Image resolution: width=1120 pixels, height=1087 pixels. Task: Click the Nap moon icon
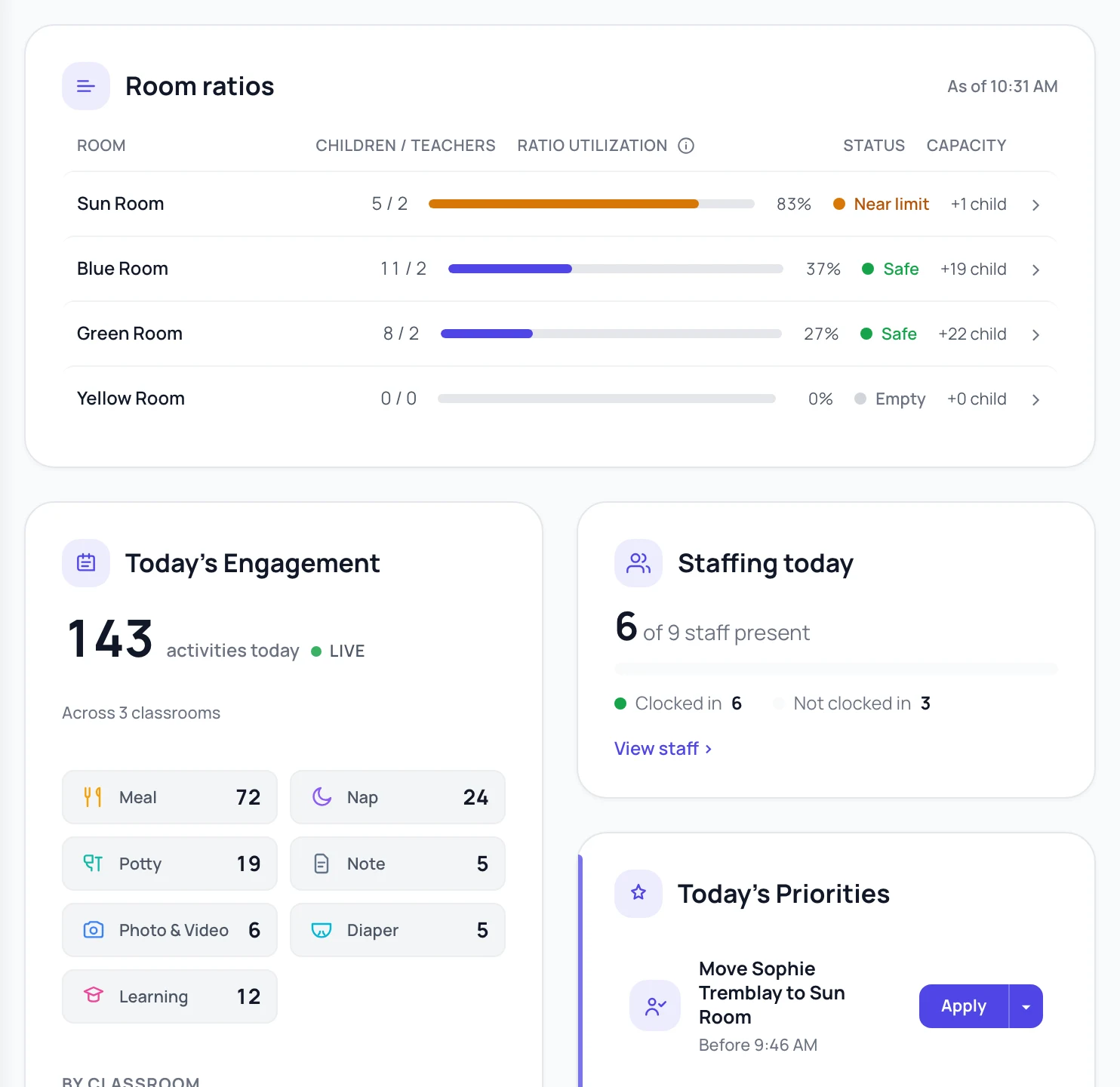(x=322, y=797)
